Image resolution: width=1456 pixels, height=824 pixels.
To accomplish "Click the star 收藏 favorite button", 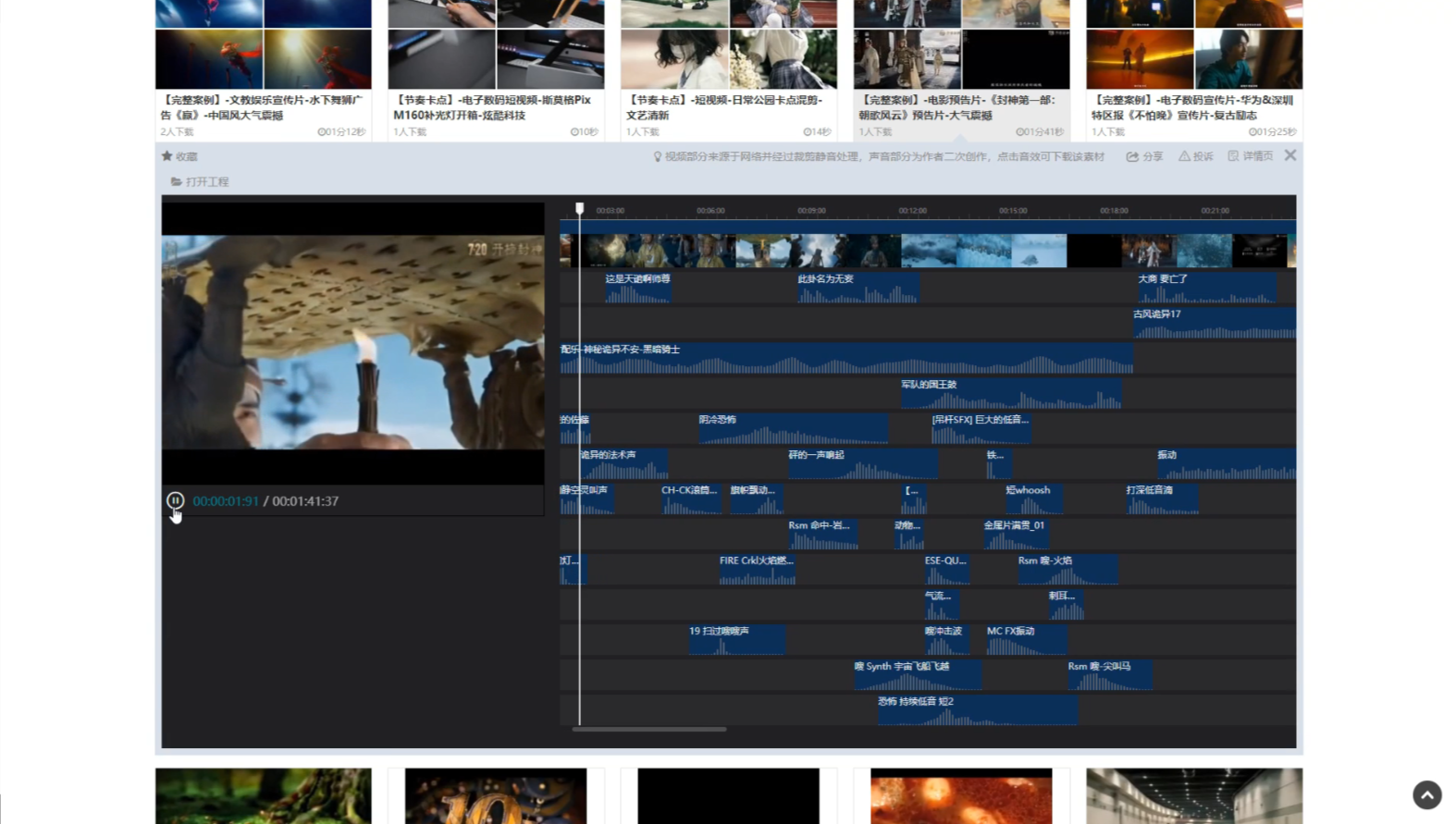I will (x=179, y=156).
